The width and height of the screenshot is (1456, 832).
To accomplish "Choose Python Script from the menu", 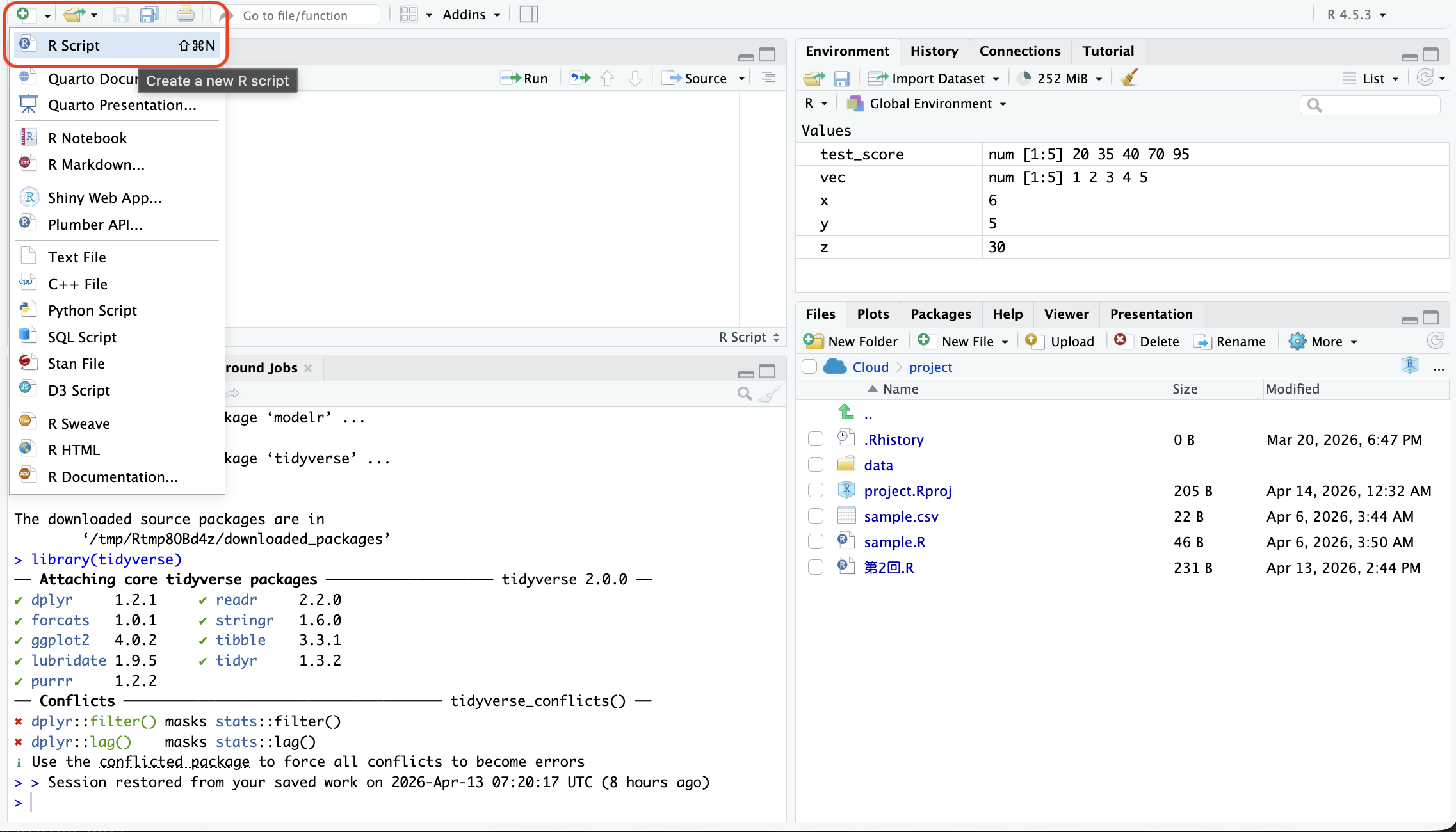I will pyautogui.click(x=92, y=310).
